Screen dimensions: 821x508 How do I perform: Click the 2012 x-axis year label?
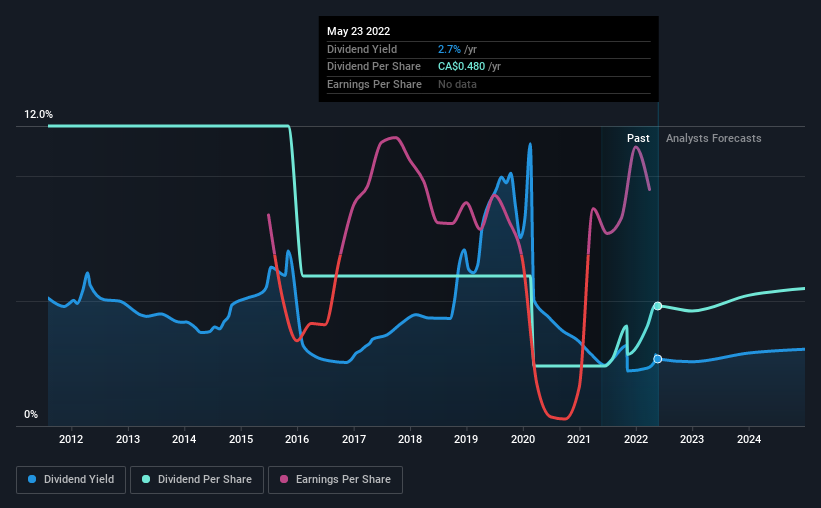click(71, 439)
